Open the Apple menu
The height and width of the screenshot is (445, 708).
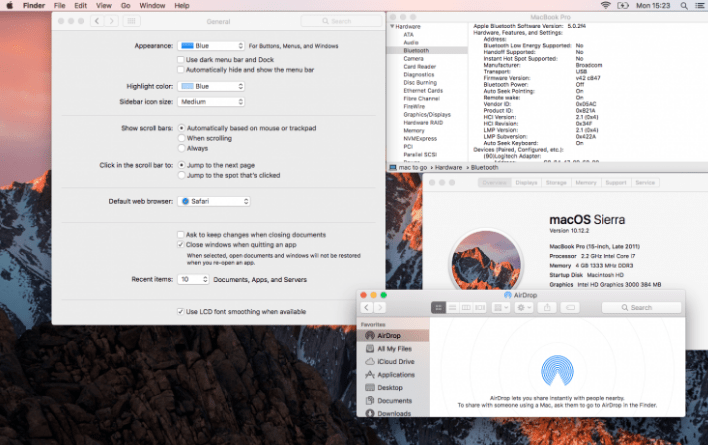9,5
